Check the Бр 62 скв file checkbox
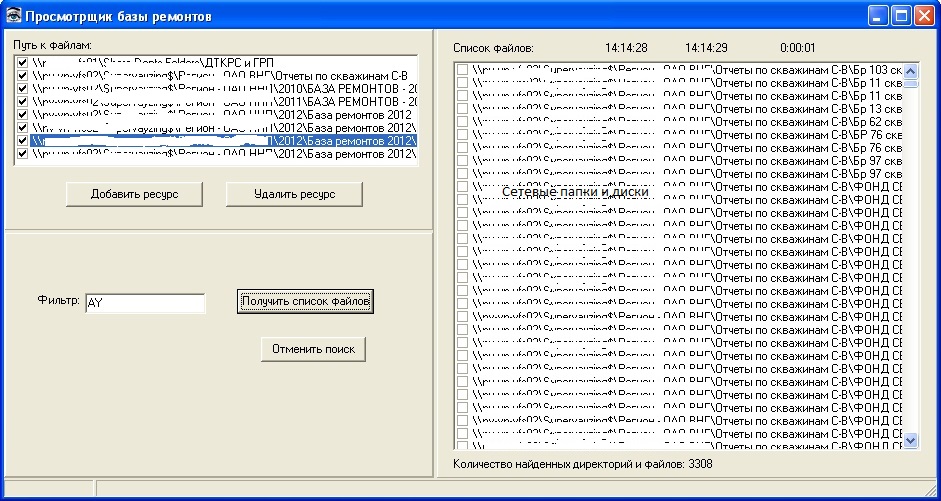941x501 pixels. click(x=462, y=122)
